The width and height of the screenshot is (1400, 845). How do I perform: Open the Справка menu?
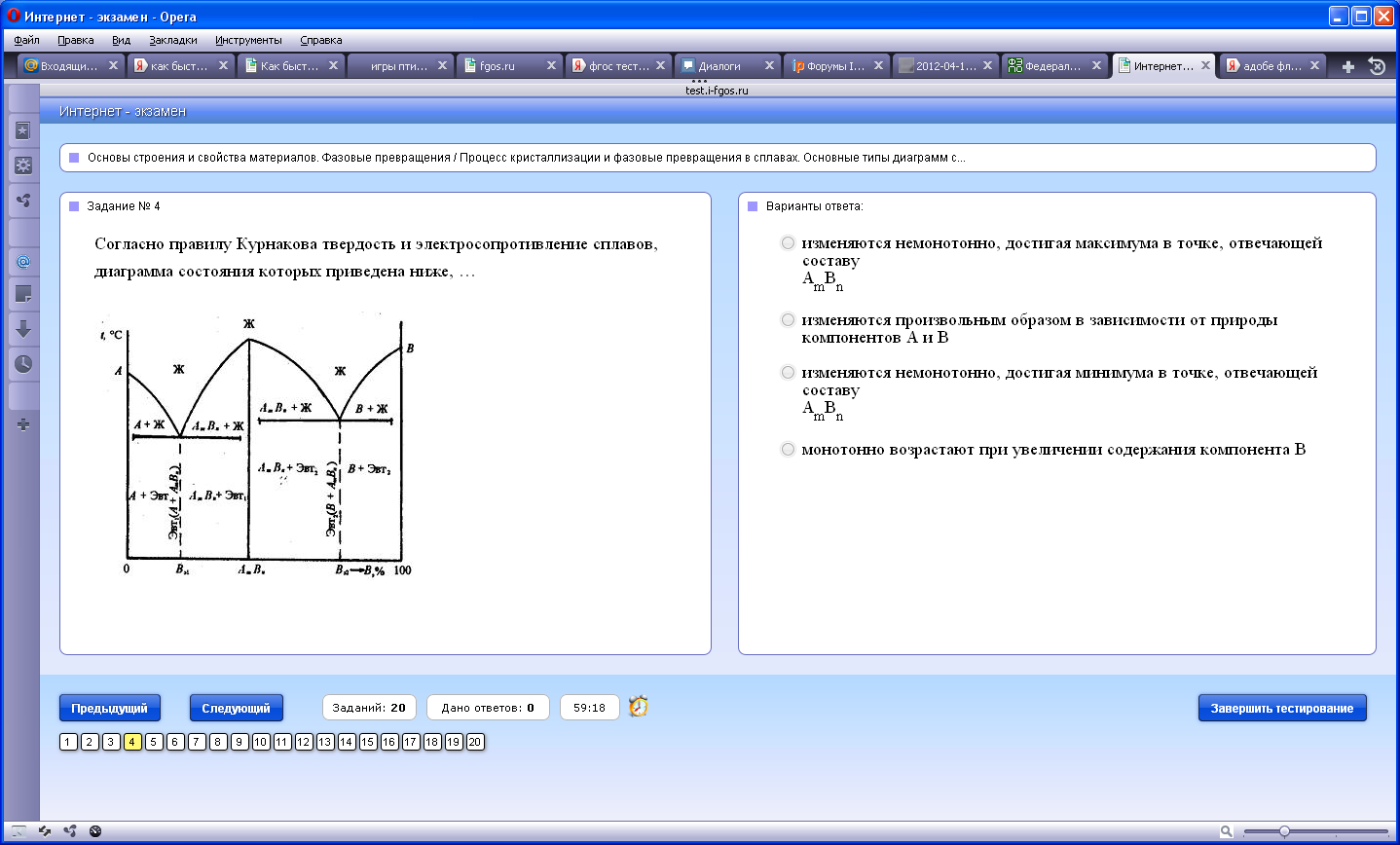(321, 40)
